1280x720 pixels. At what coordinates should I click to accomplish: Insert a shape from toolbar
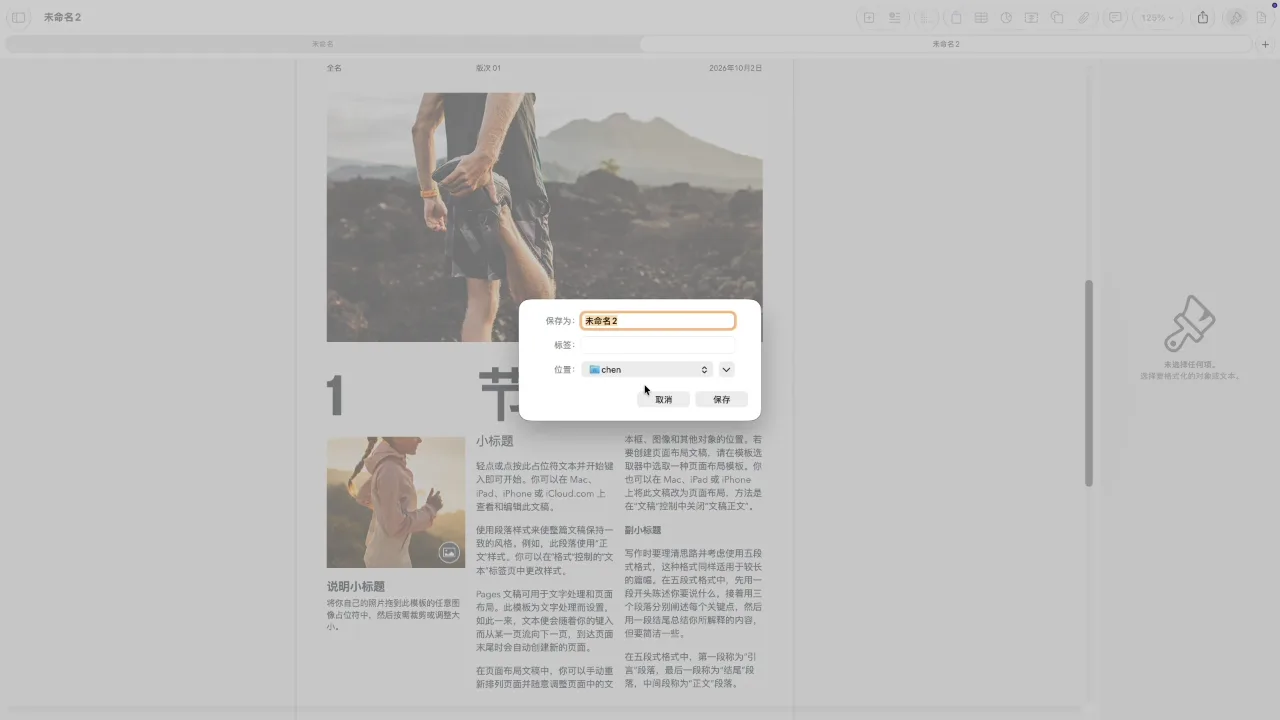pyautogui.click(x=1057, y=18)
